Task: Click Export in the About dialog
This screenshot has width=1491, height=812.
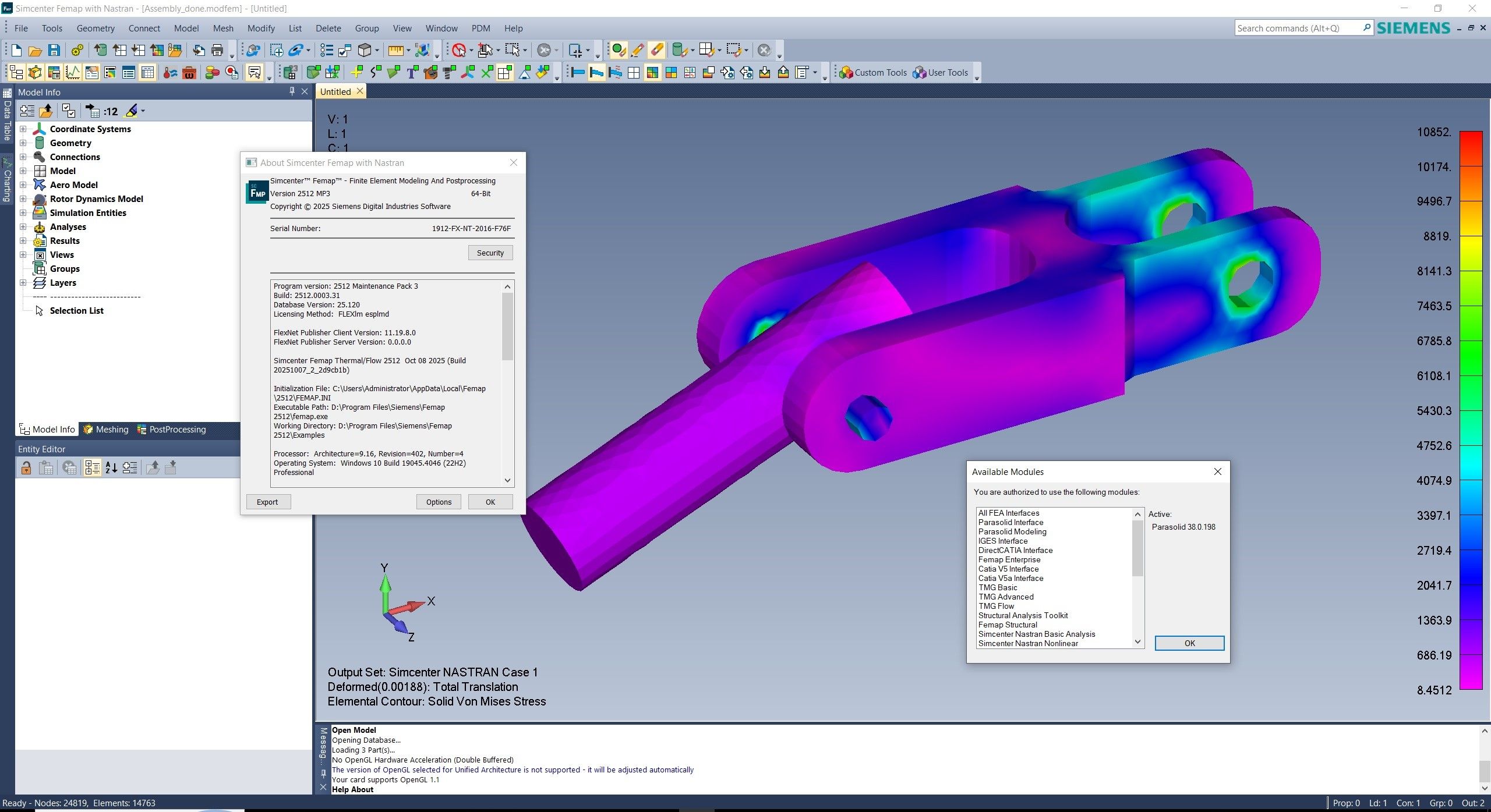Action: [267, 502]
